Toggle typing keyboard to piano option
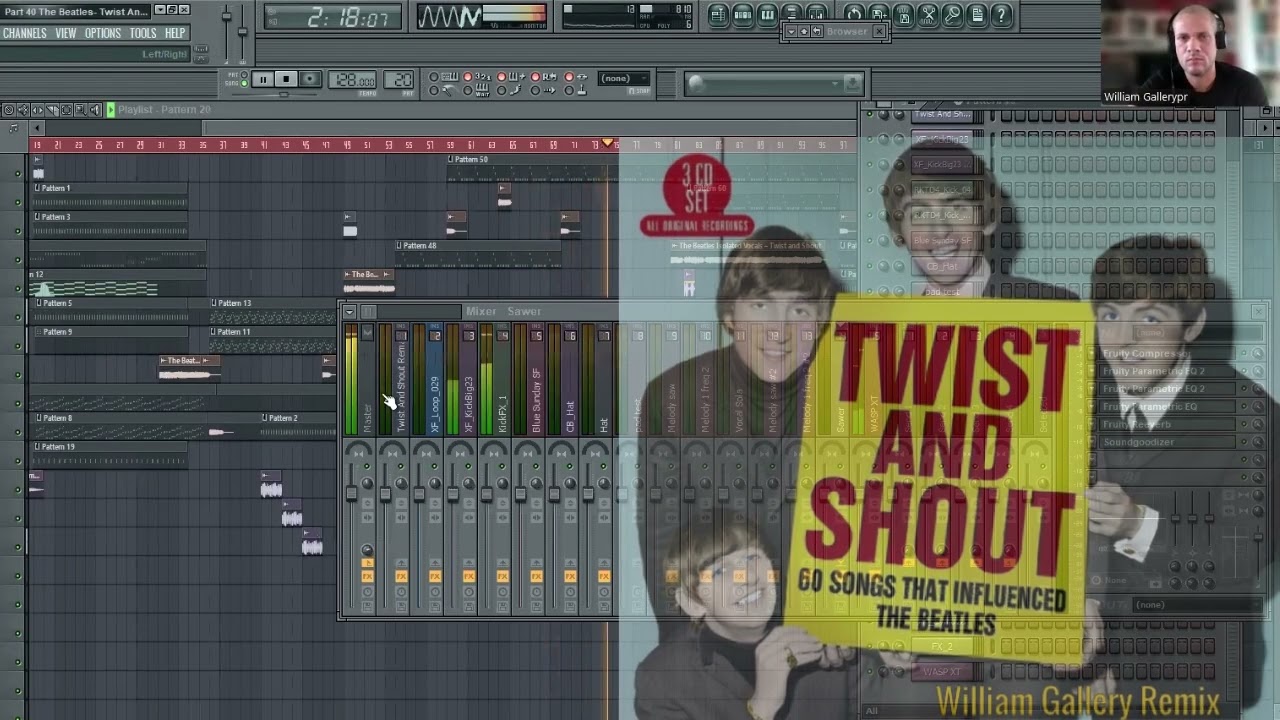 pos(433,77)
